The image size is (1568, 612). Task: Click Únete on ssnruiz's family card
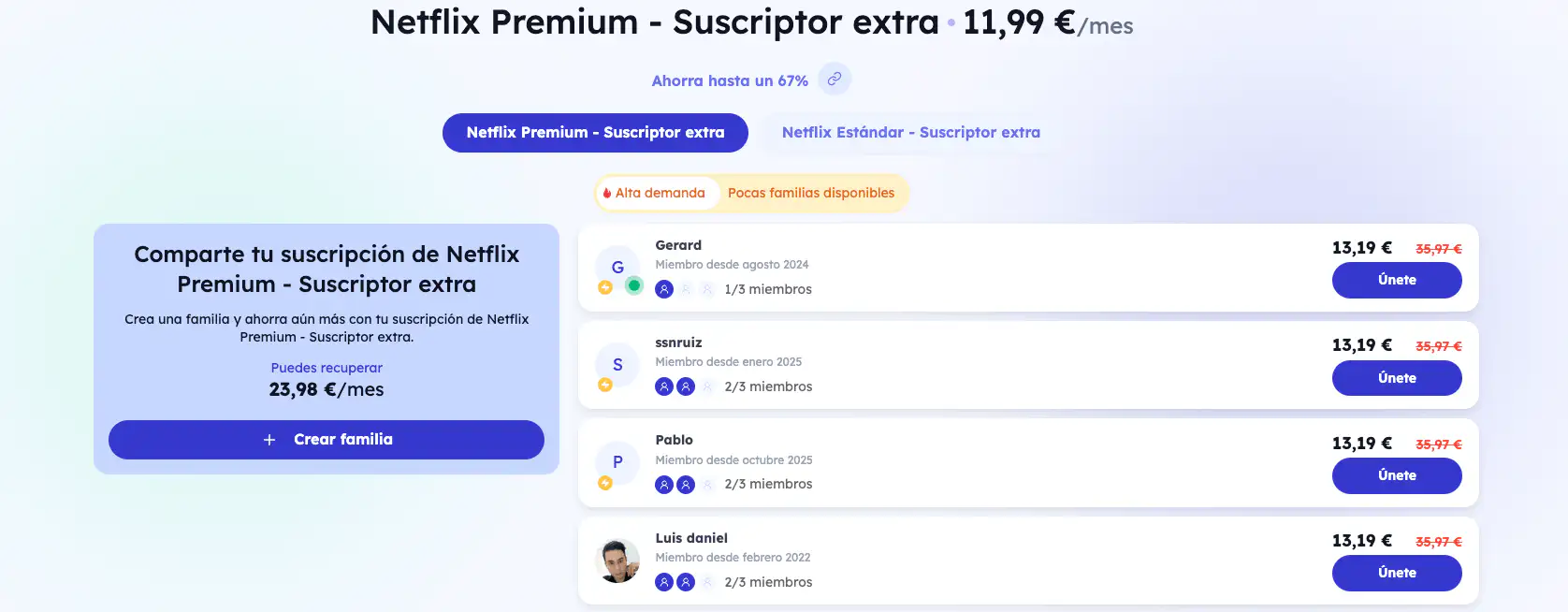coord(1396,378)
